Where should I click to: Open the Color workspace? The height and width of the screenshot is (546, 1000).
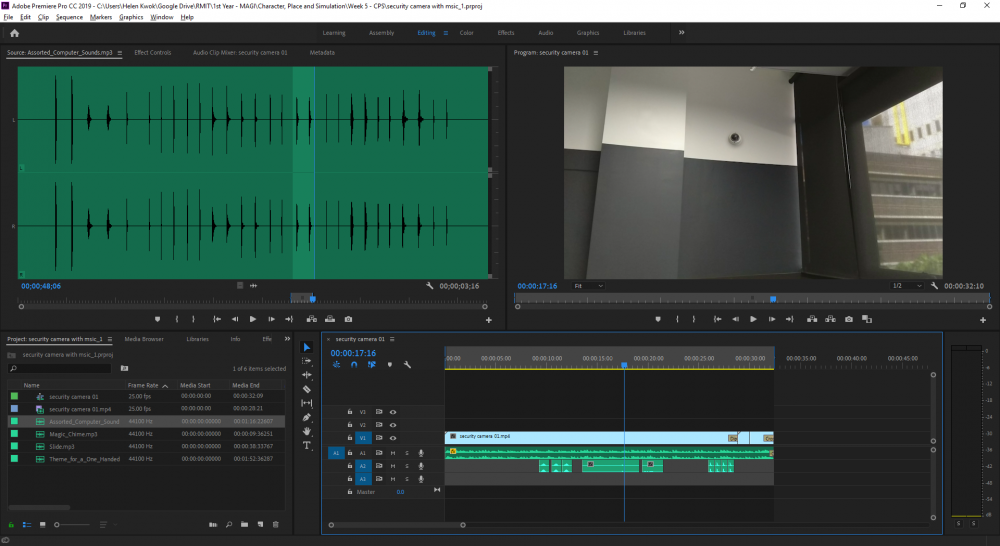[x=467, y=33]
